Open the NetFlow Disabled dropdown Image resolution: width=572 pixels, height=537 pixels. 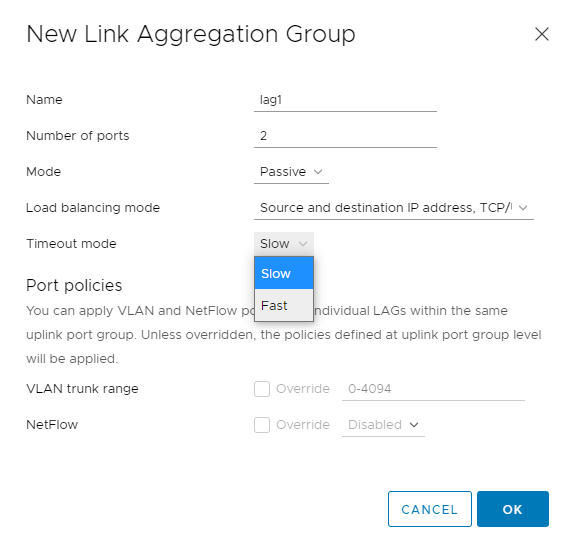point(383,425)
